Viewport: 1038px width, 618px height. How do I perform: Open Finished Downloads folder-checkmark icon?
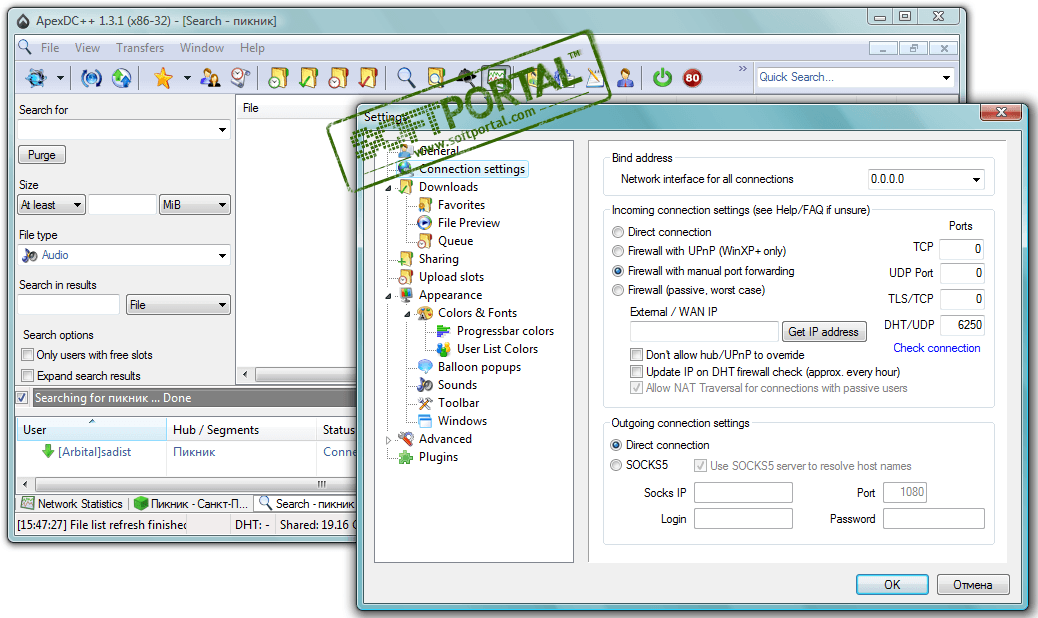pos(308,78)
